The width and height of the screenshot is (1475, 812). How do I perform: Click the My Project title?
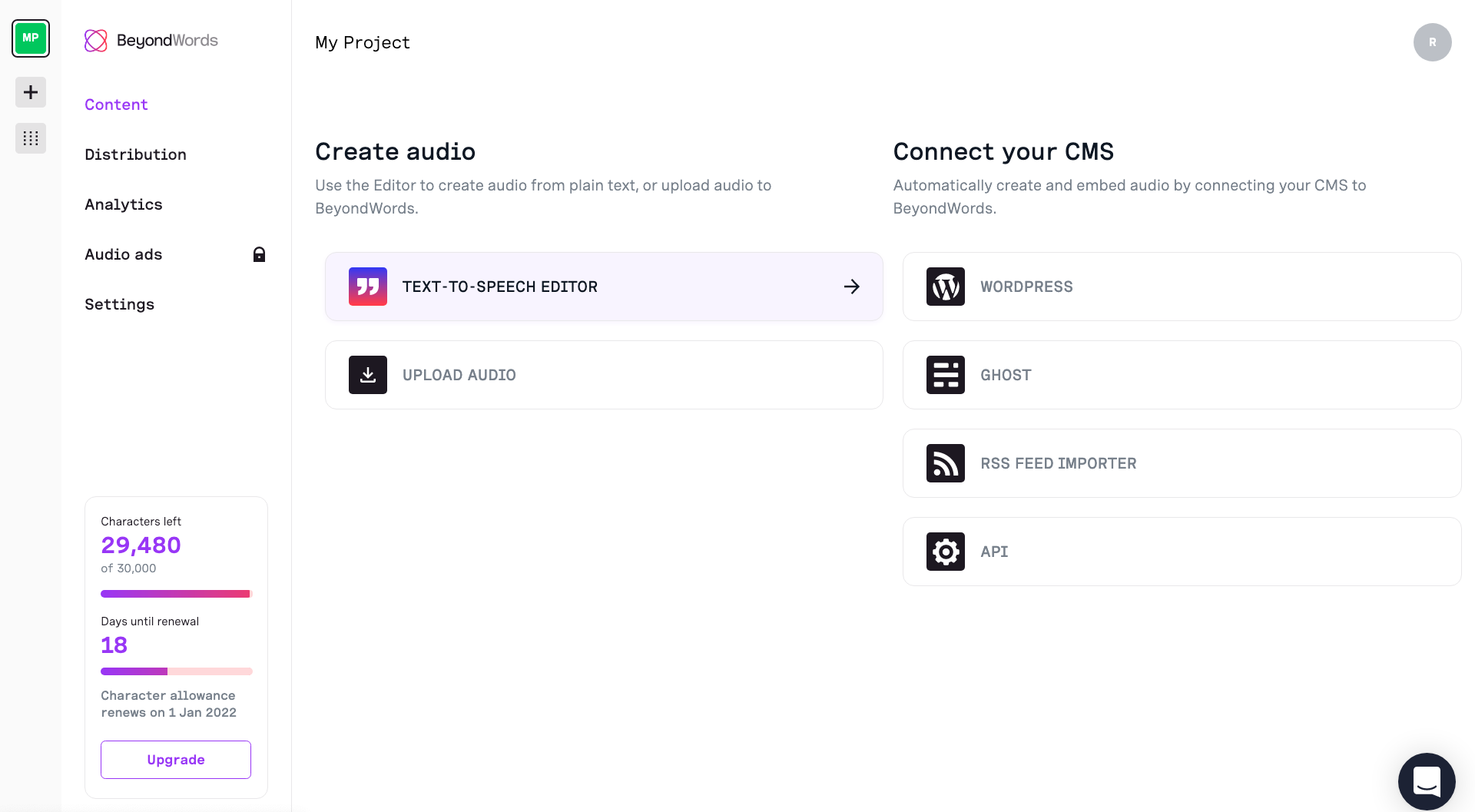363,42
